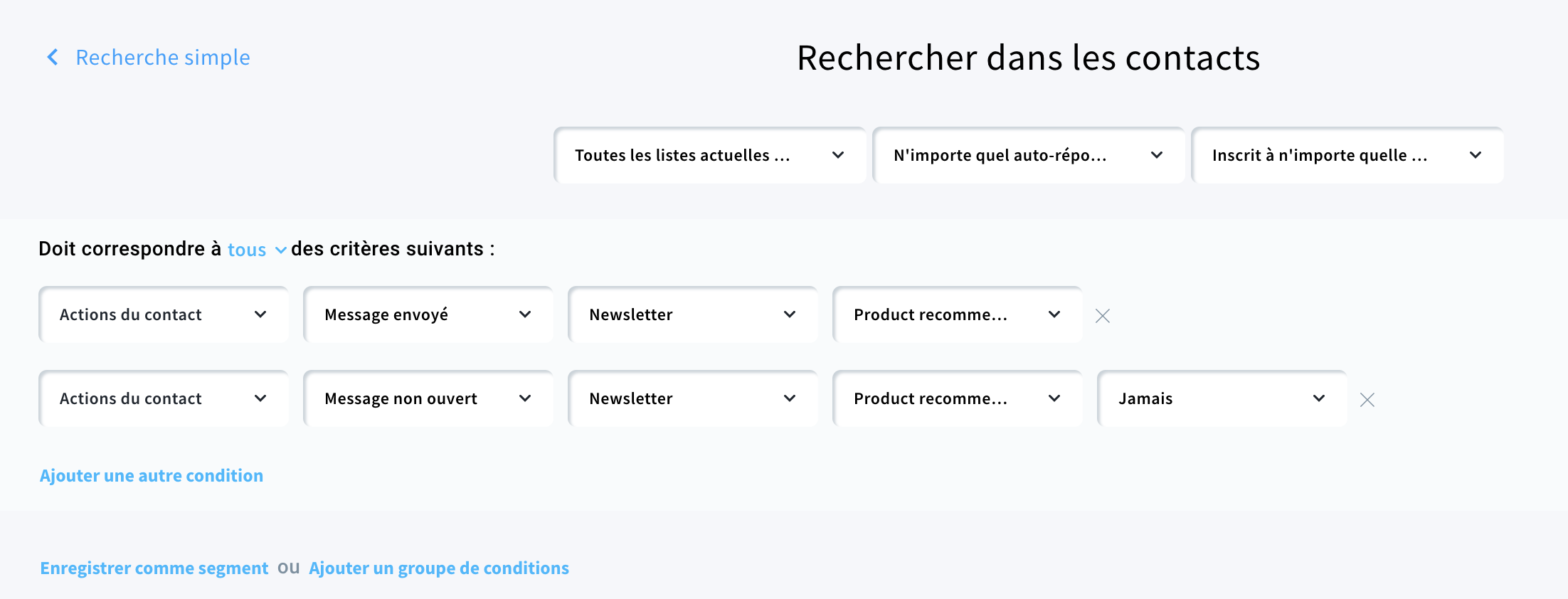Click Enregistrer comme segment link
This screenshot has height=599, width=1568.
[x=154, y=568]
